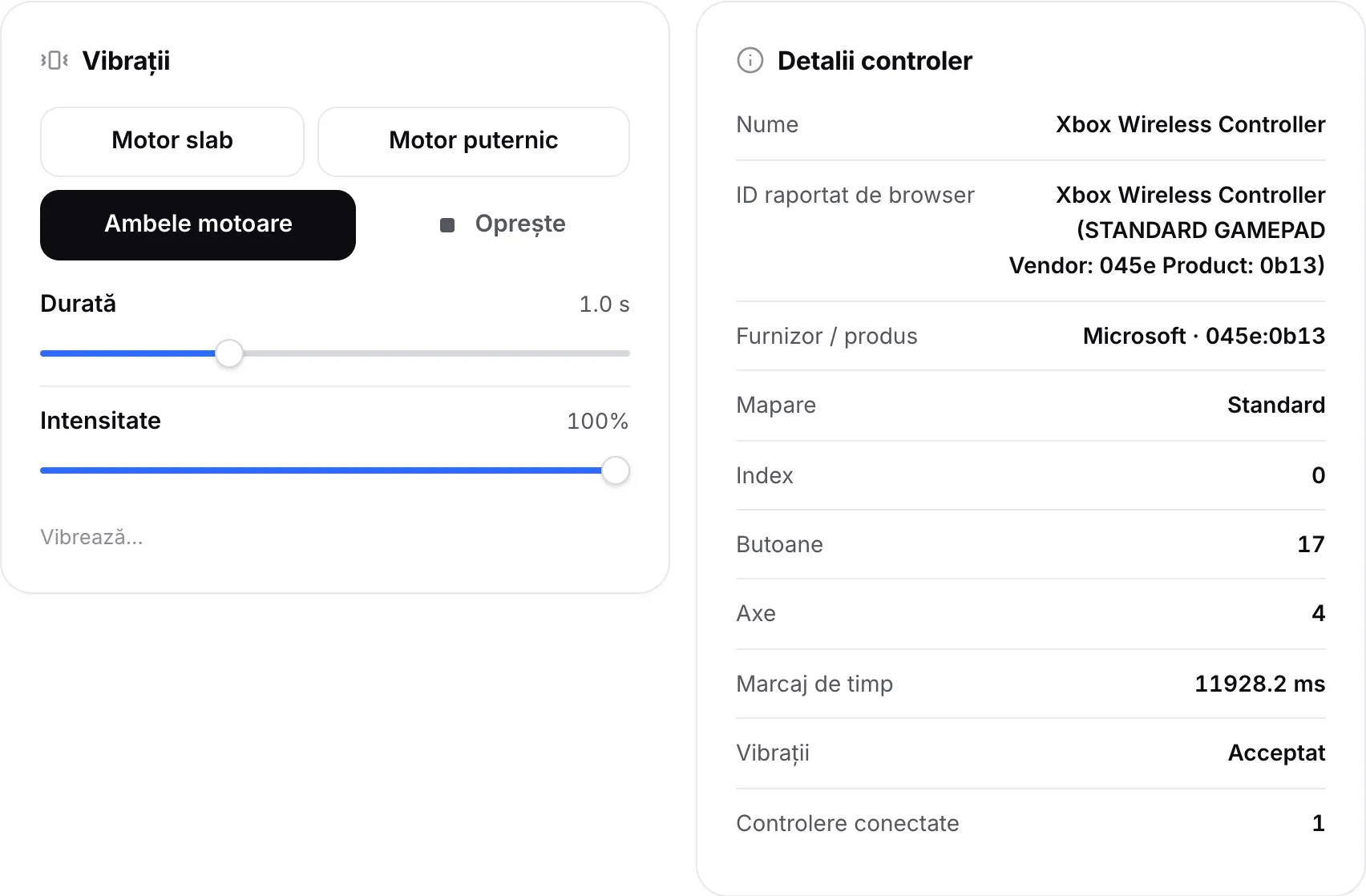Viewport: 1366px width, 896px height.
Task: Click the Intensitate slider handle
Action: (x=616, y=470)
